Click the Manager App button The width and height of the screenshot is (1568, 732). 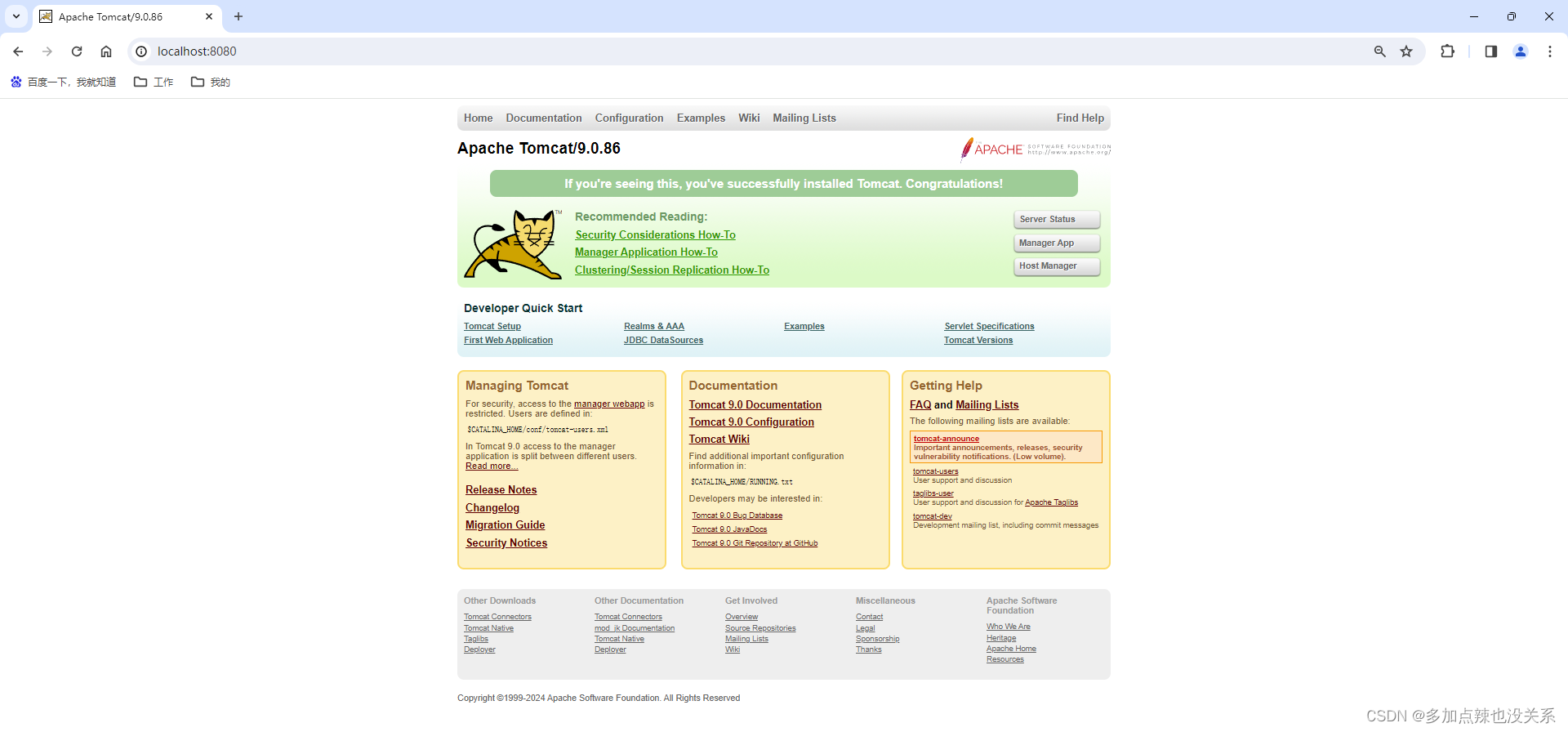1057,243
